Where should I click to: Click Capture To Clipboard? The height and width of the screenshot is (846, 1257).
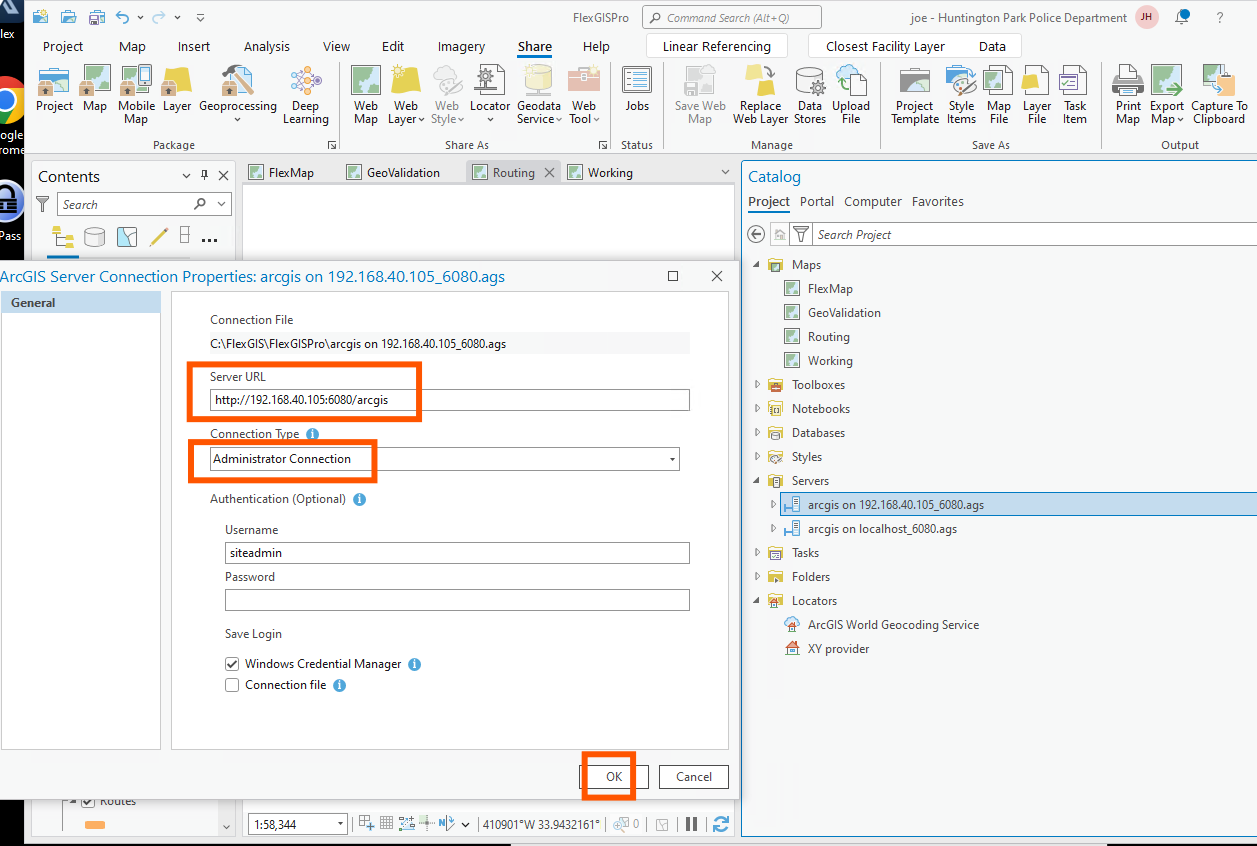pyautogui.click(x=1219, y=96)
